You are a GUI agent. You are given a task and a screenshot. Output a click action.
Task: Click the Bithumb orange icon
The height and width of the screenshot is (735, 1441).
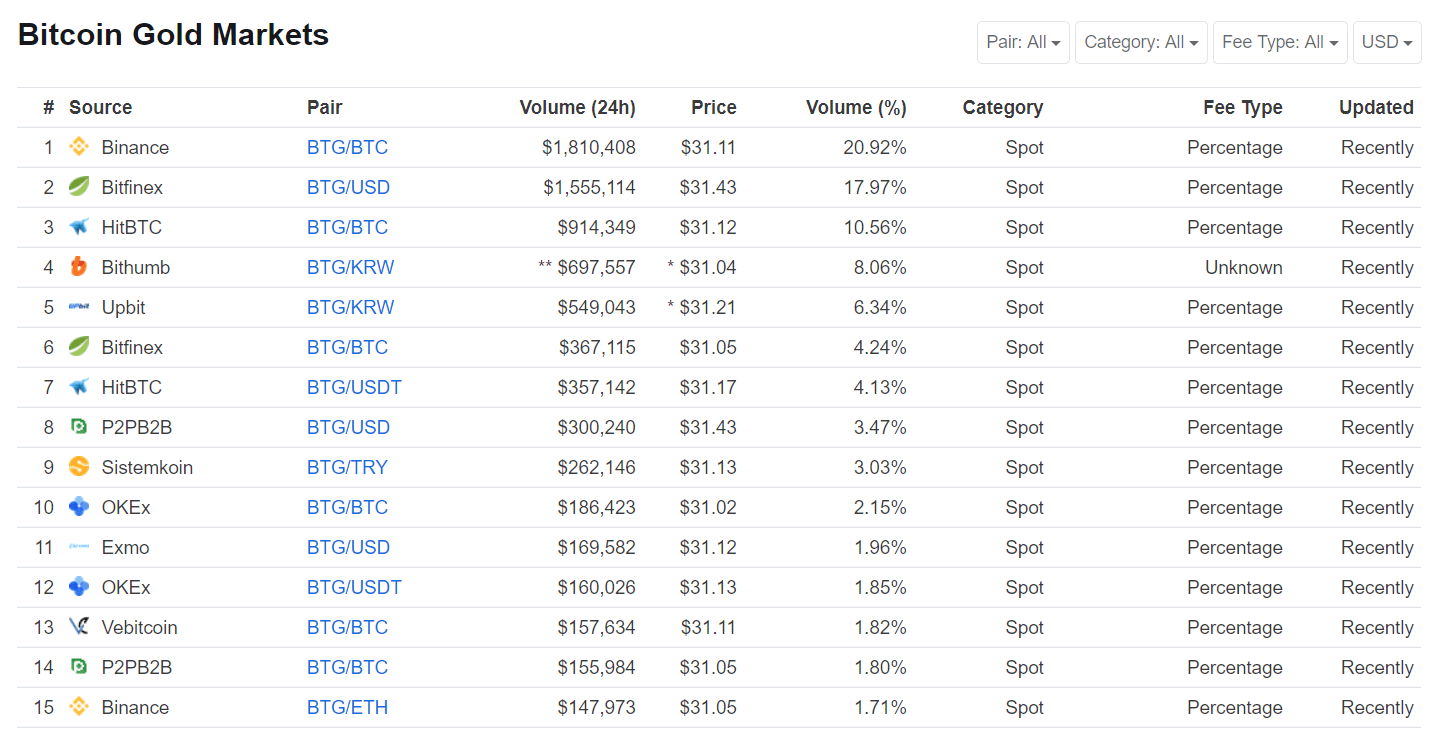tap(79, 267)
